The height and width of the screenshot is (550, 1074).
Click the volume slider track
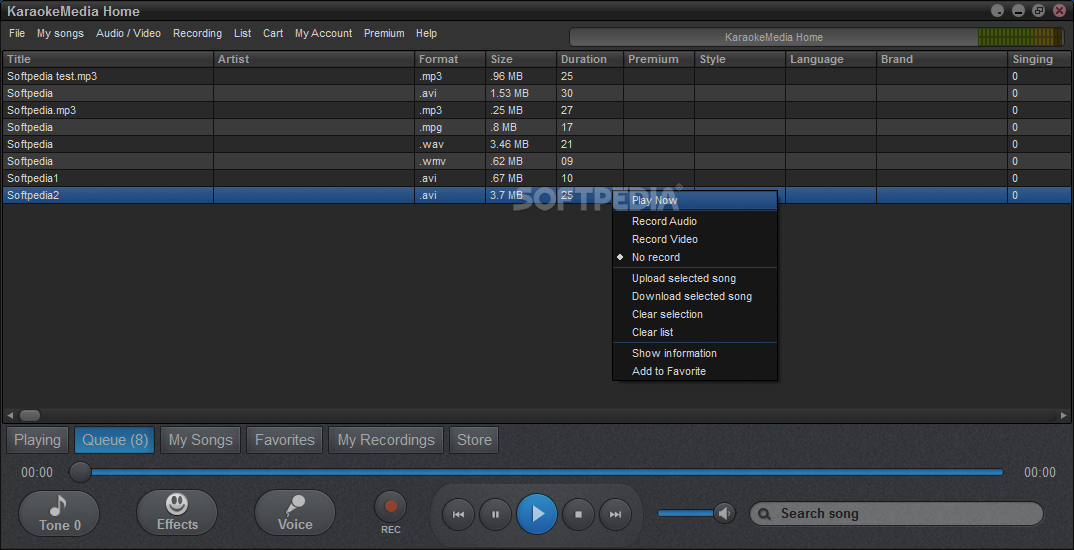685,512
